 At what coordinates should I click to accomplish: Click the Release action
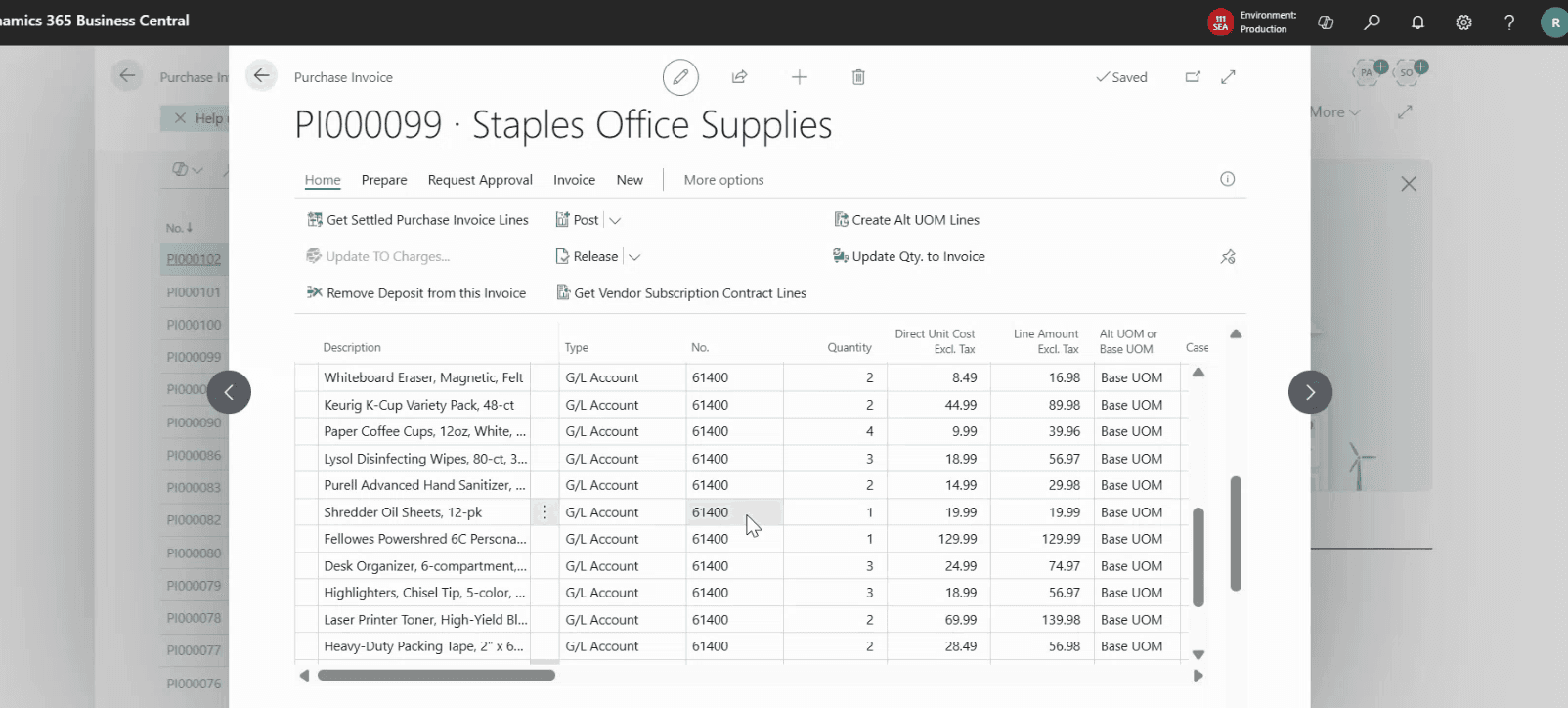click(587, 256)
